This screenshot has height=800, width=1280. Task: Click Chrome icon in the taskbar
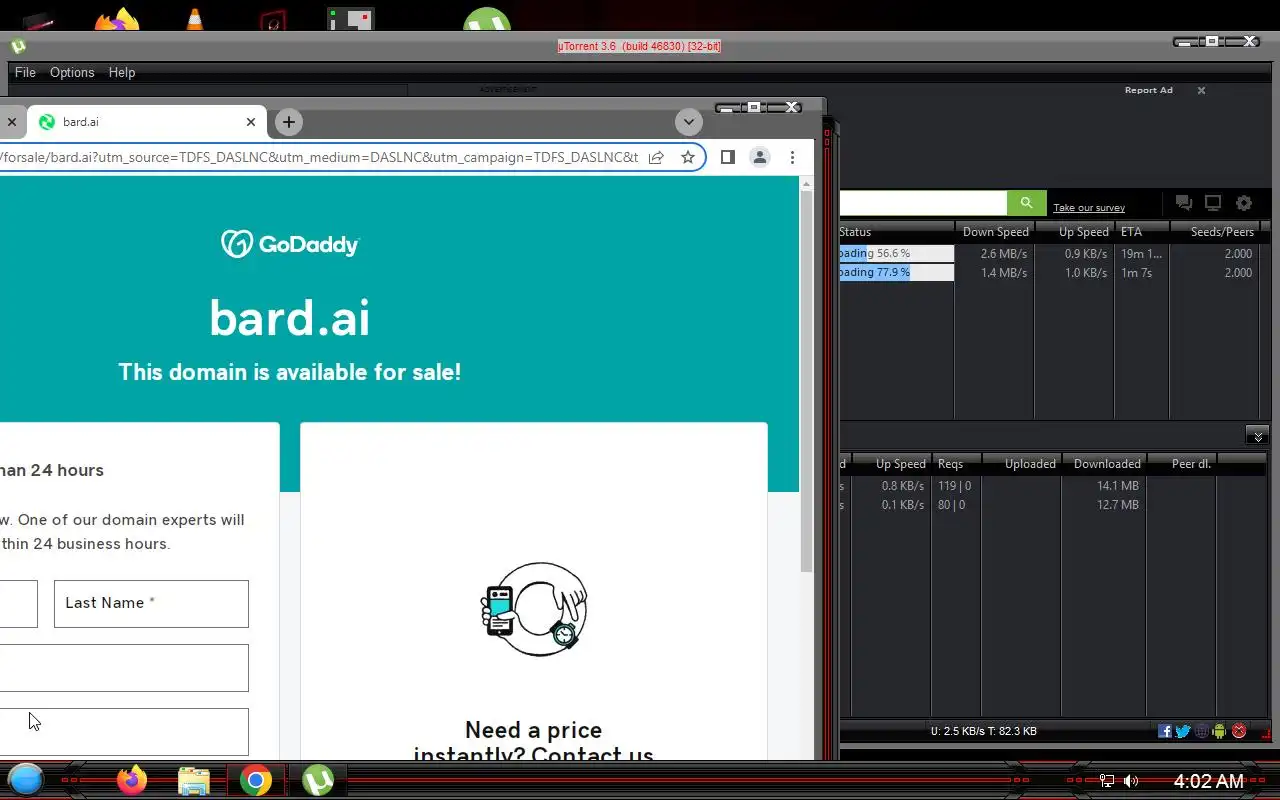coord(256,780)
